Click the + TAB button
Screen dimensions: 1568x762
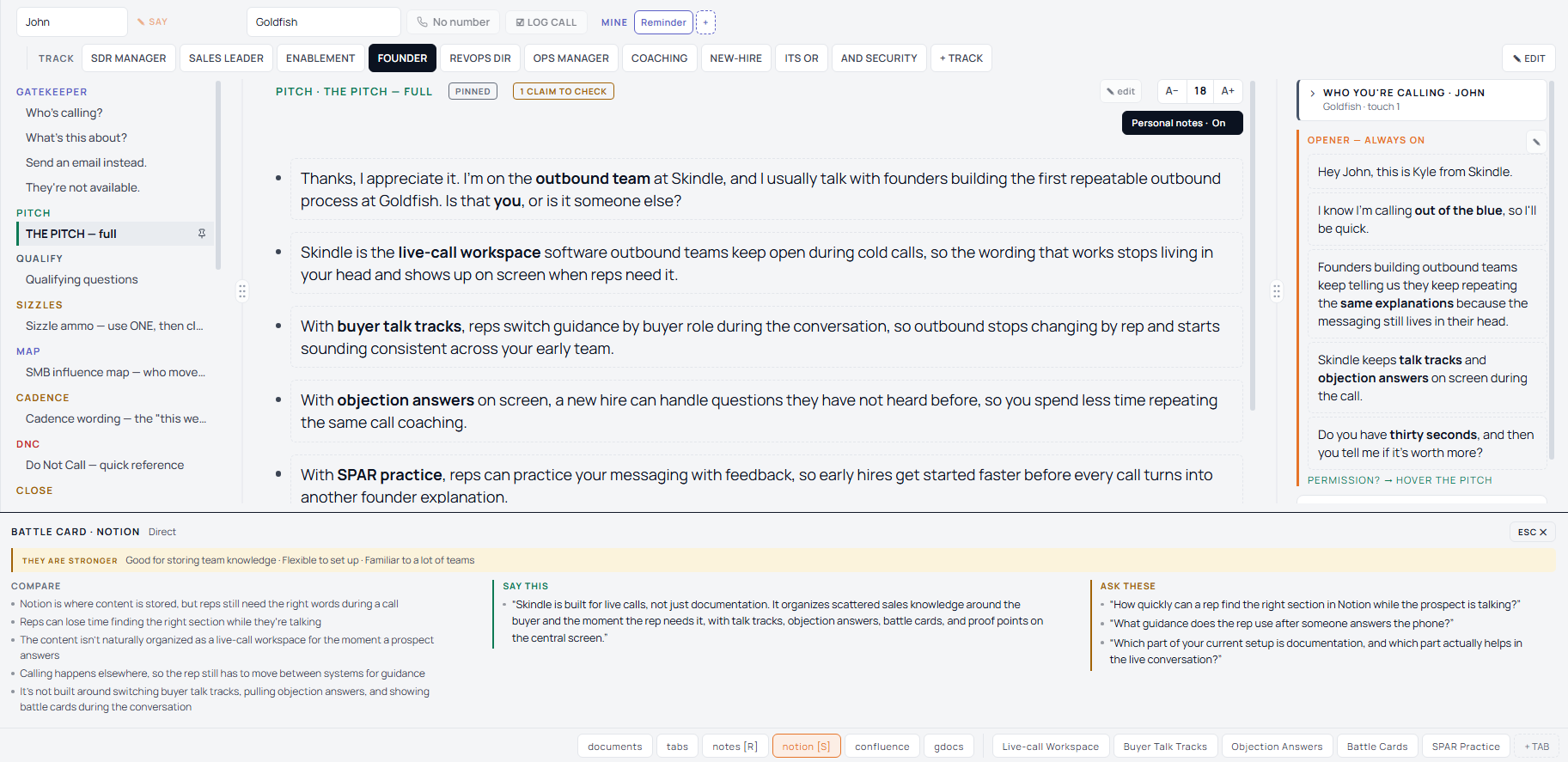click(1536, 747)
